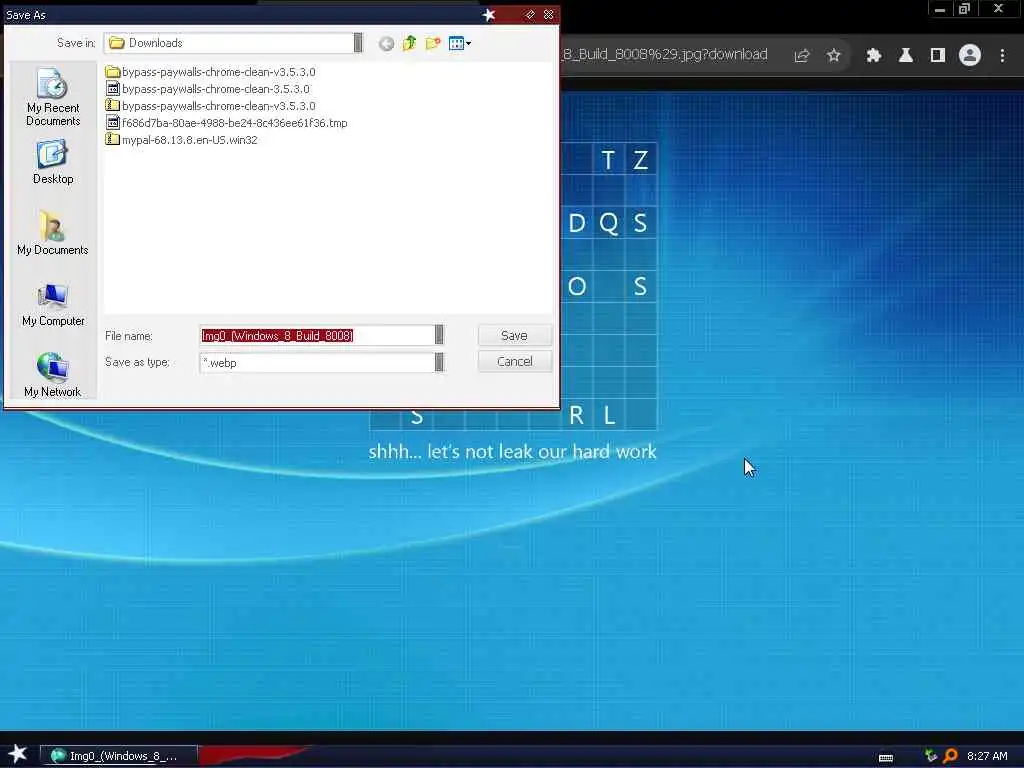The width and height of the screenshot is (1024, 768).
Task: Click the back navigation arrow icon
Action: click(386, 44)
